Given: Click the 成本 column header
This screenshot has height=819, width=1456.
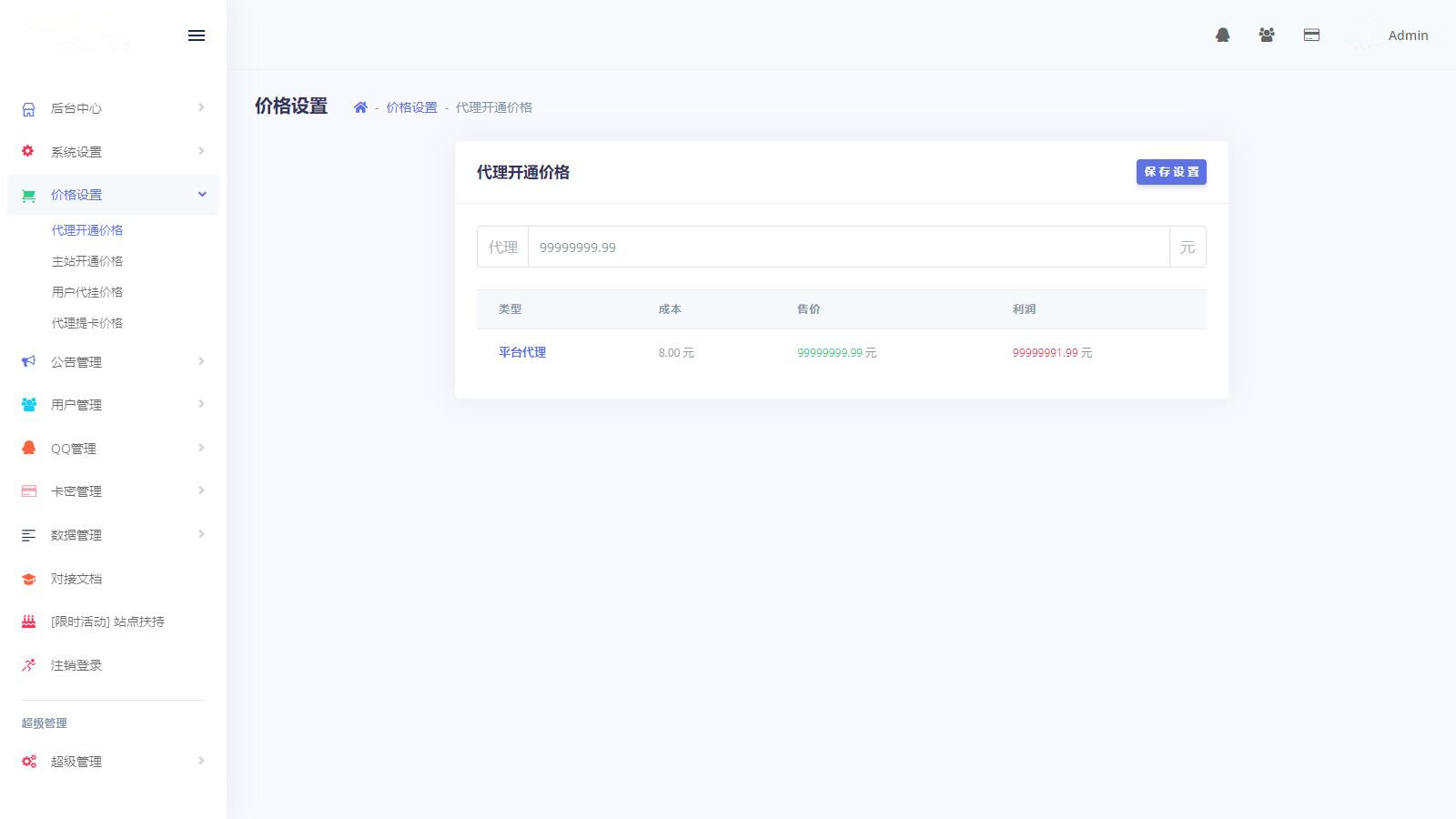Looking at the screenshot, I should (x=671, y=309).
